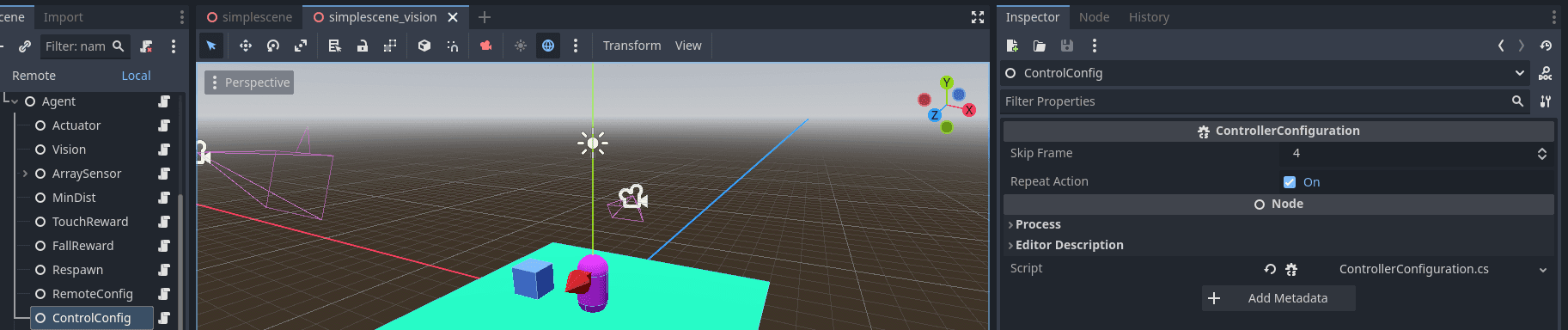Toggle distraction-free mode
This screenshot has width=1568, height=330.
(978, 17)
